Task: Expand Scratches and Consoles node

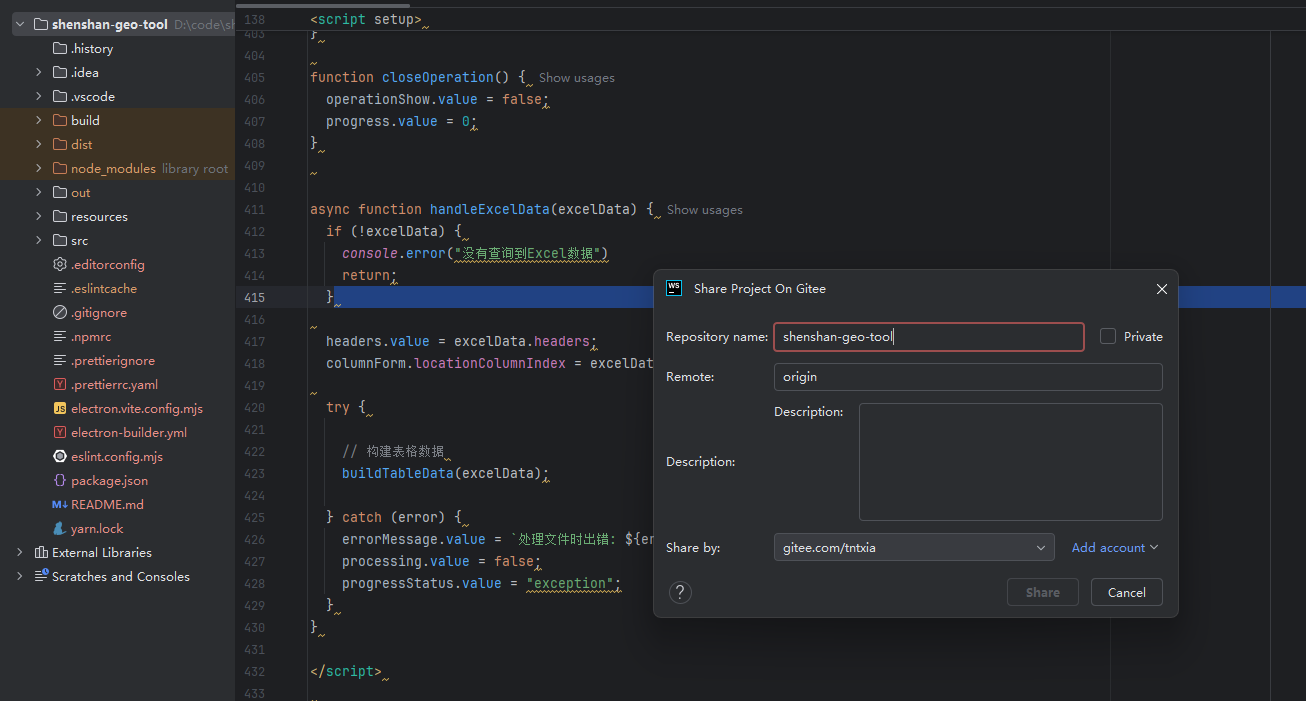Action: (x=20, y=577)
